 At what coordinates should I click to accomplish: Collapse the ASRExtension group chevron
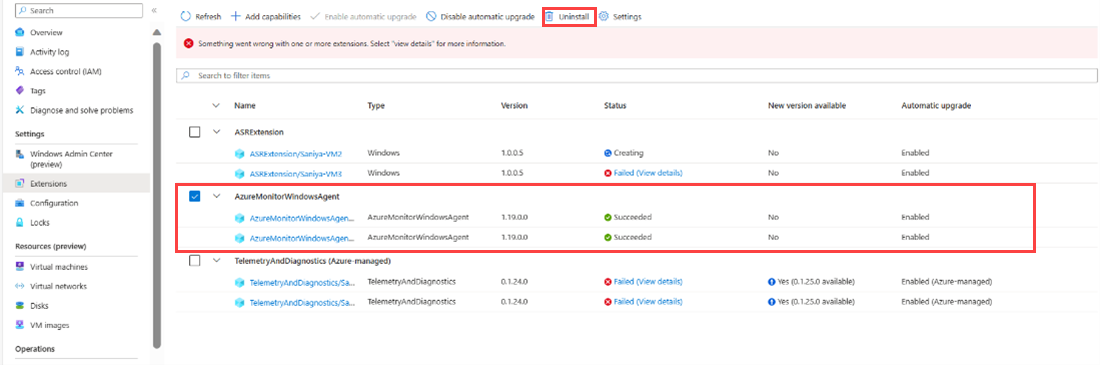216,132
